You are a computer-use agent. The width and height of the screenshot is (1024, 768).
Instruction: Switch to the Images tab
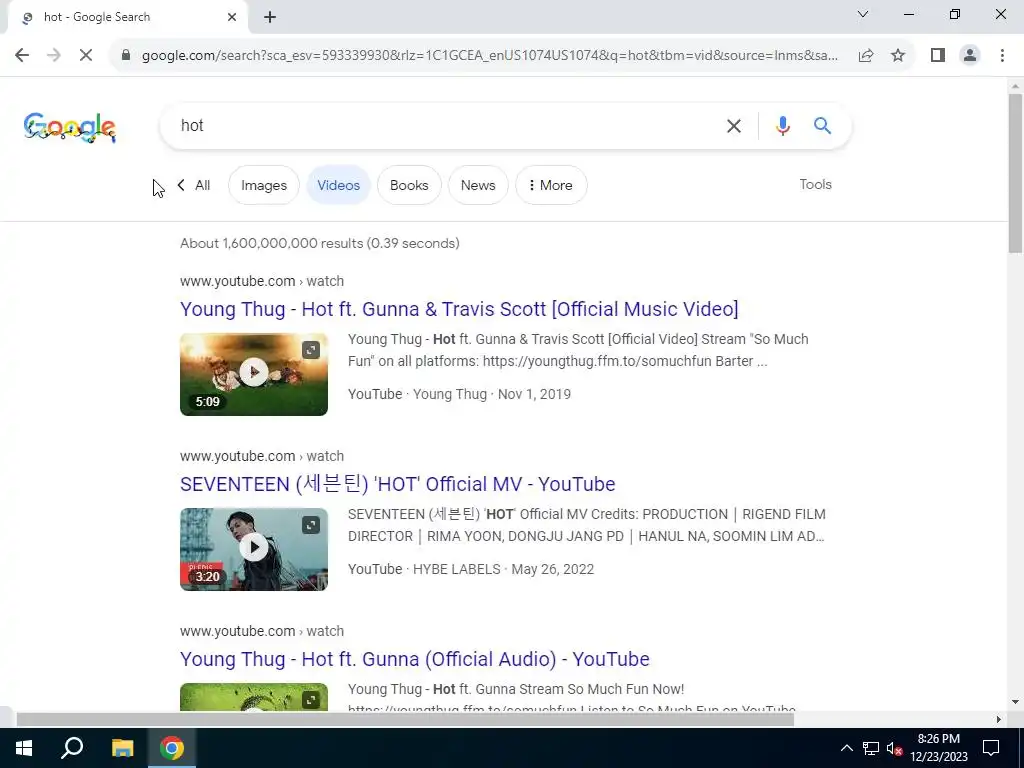click(x=264, y=185)
